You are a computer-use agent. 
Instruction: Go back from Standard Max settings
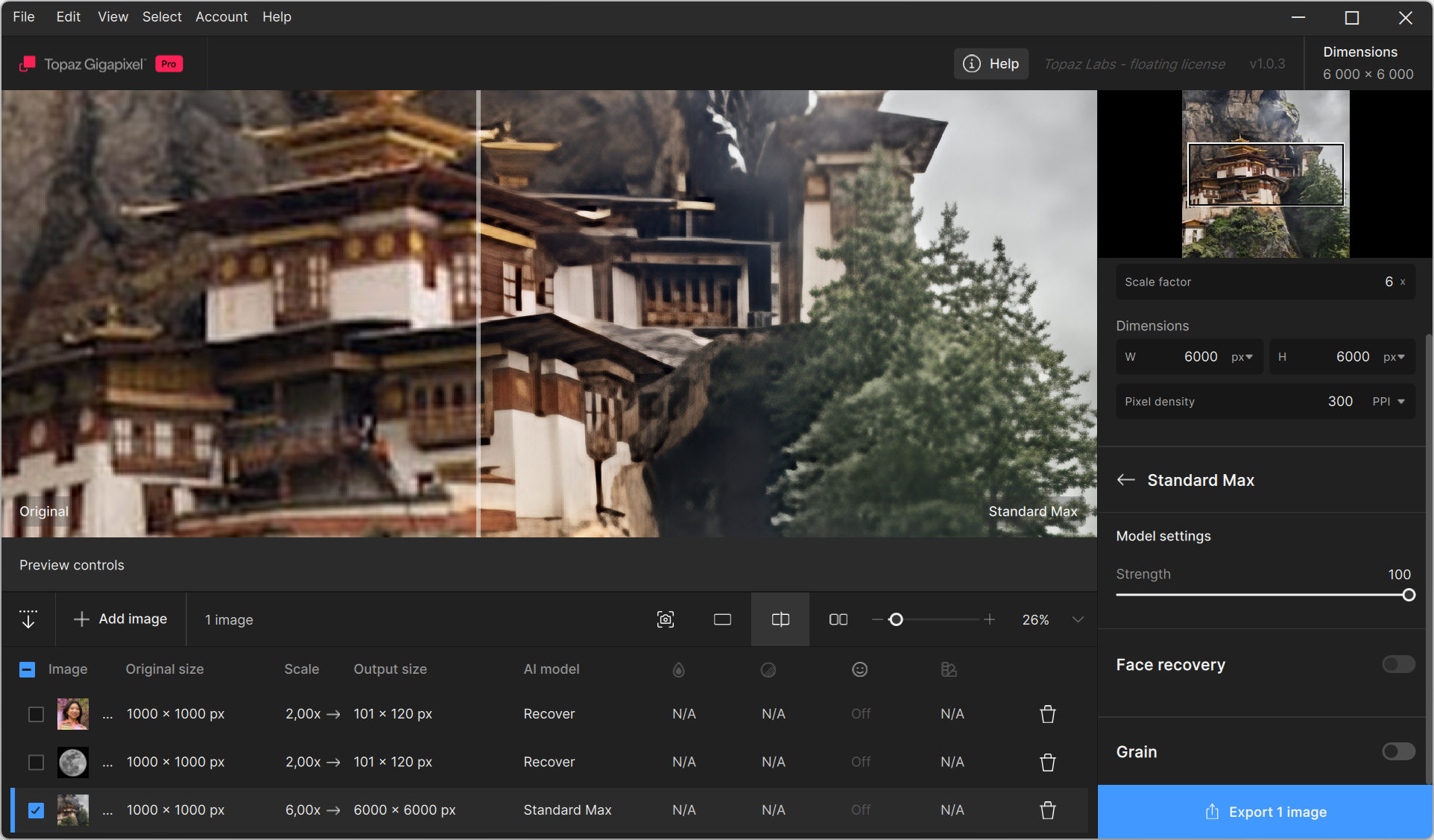[x=1125, y=480]
